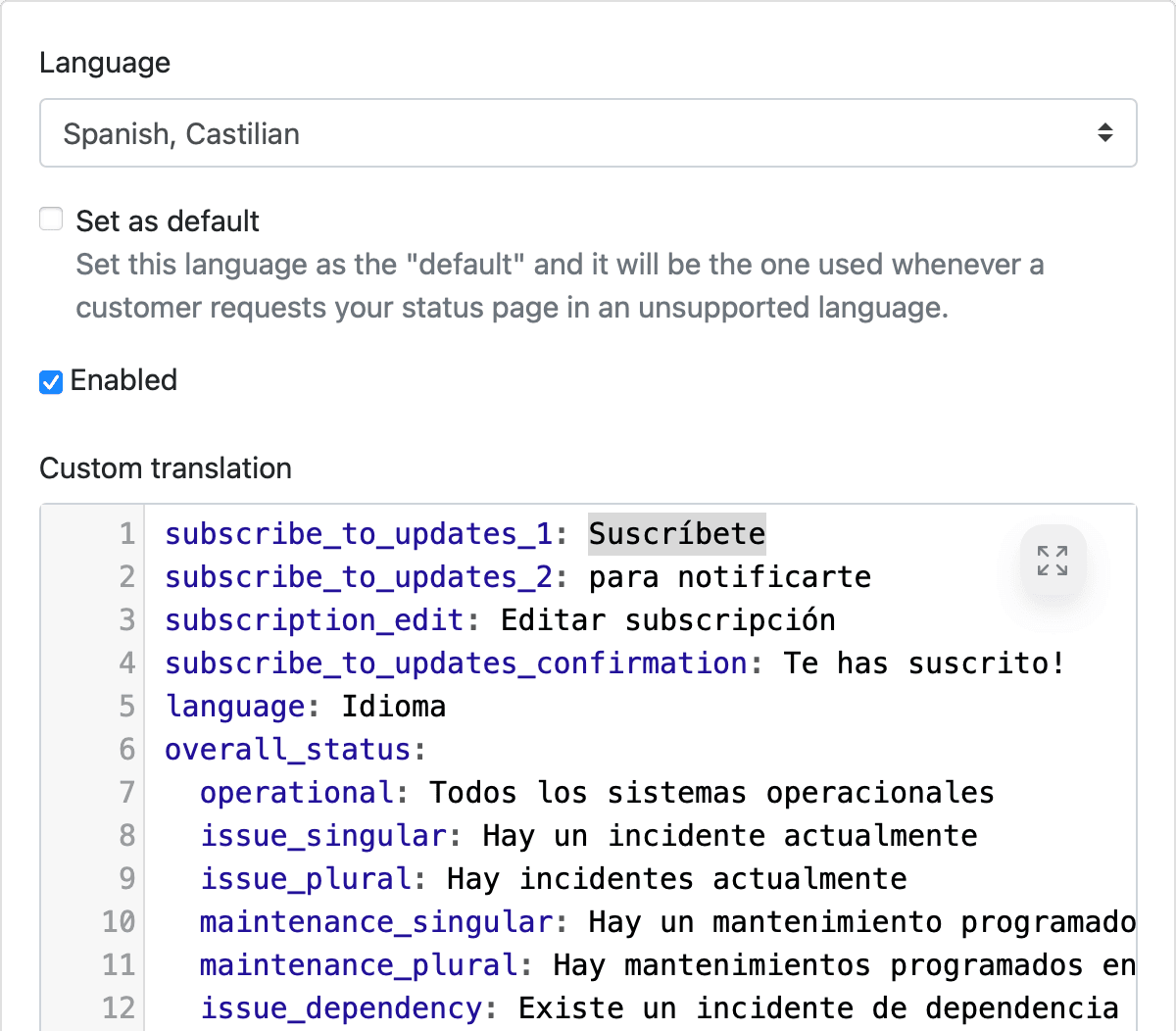This screenshot has height=1031, width=1176.
Task: Click the text para notificarte on line 2
Action: click(x=730, y=576)
